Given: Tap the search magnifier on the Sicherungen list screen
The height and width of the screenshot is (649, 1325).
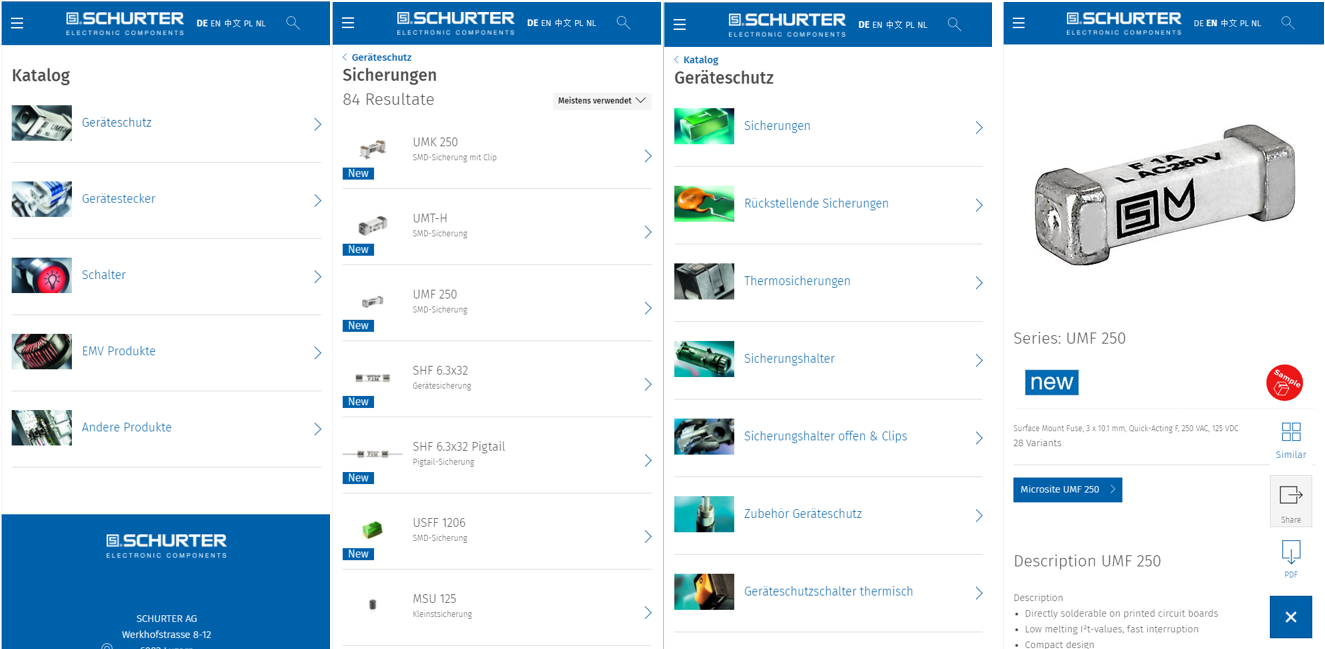Looking at the screenshot, I should [623, 23].
